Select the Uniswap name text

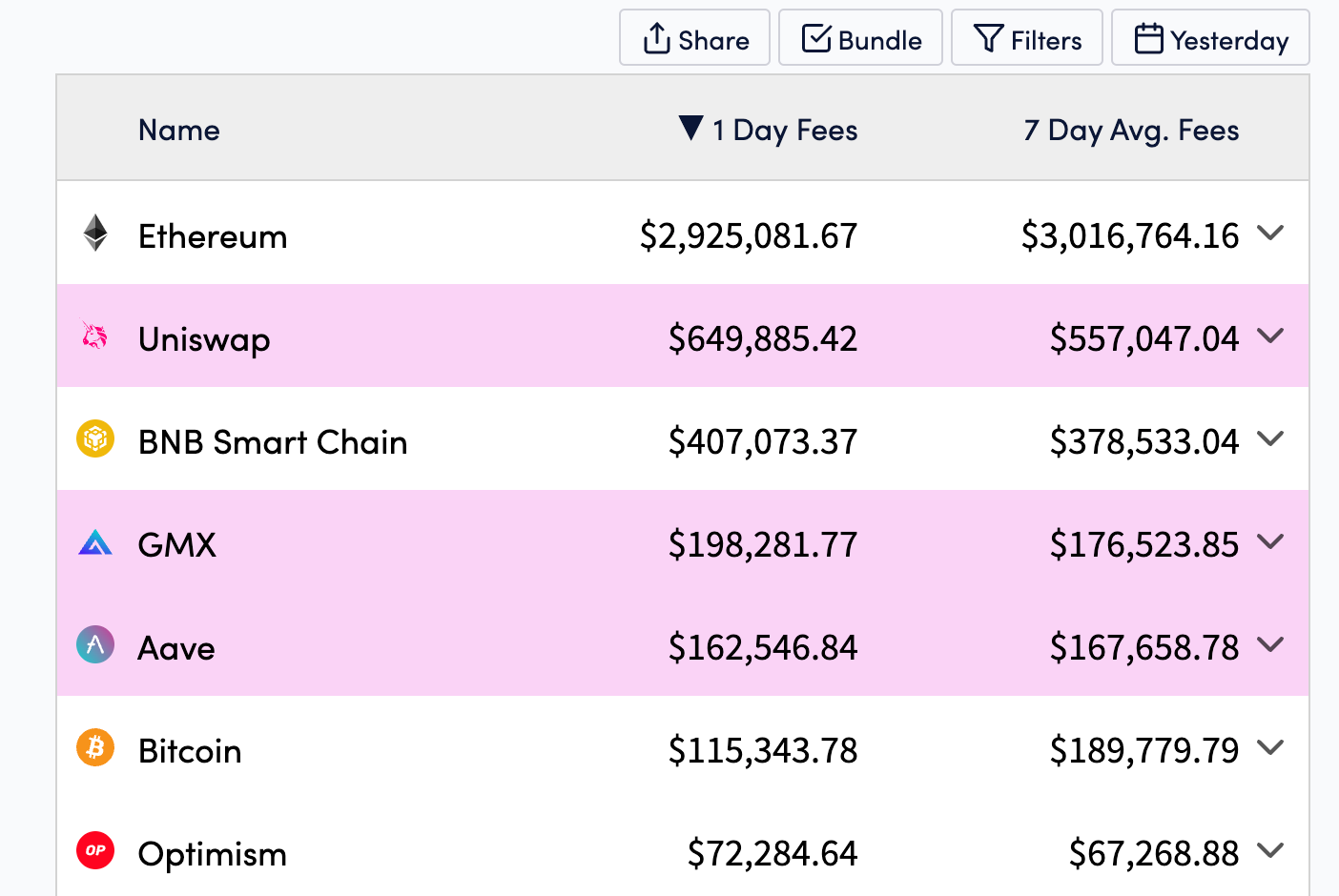[x=204, y=339]
